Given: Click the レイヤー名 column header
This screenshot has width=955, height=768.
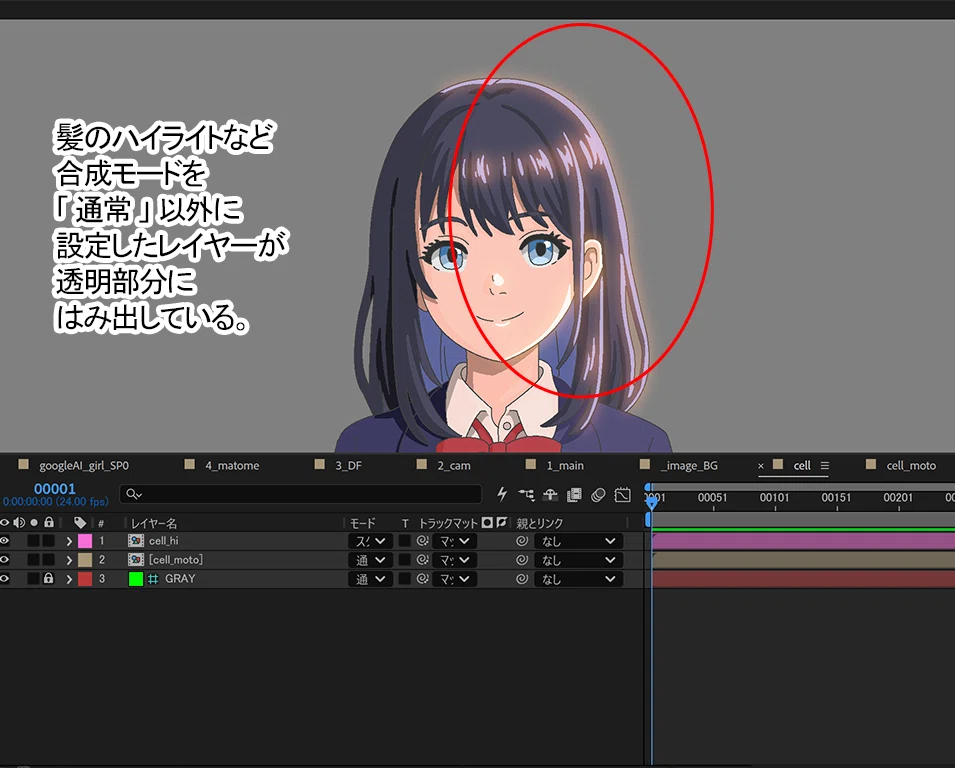Looking at the screenshot, I should pyautogui.click(x=153, y=523).
